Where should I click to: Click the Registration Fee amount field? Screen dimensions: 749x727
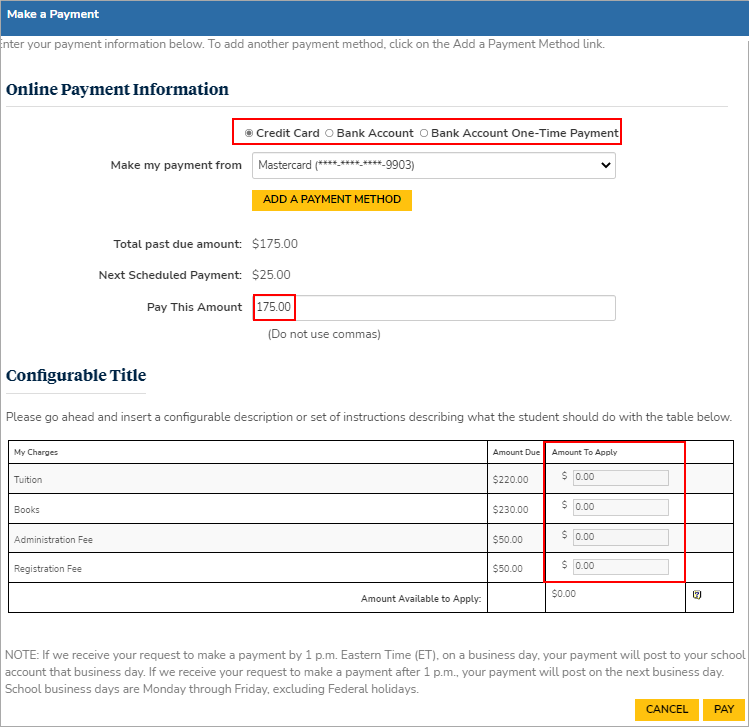tap(620, 566)
